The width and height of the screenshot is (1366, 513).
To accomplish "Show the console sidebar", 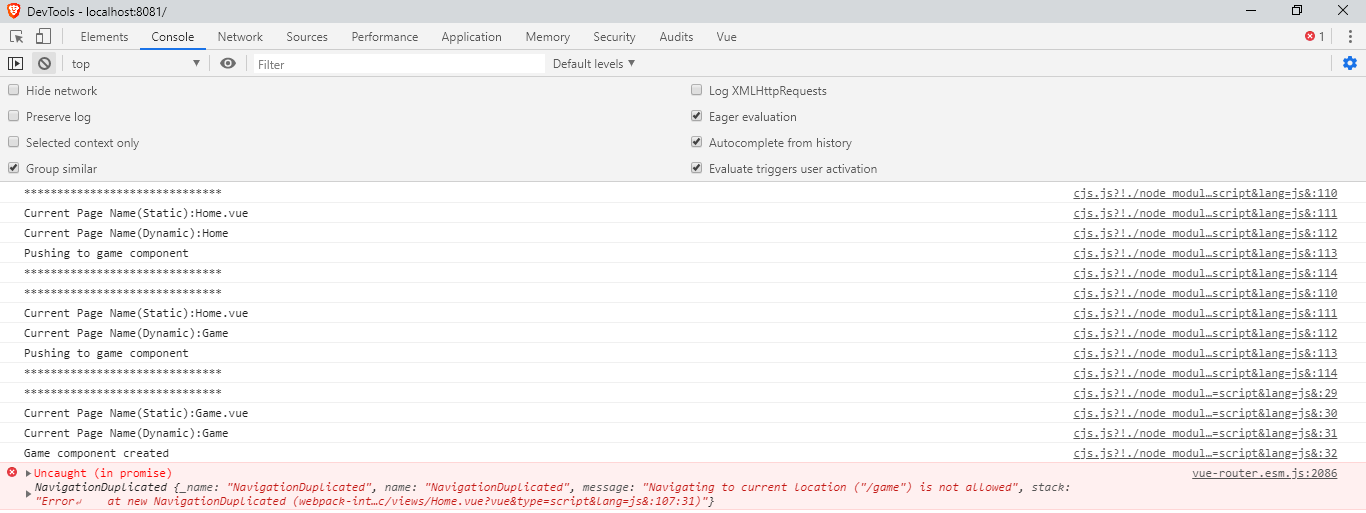I will tap(16, 64).
